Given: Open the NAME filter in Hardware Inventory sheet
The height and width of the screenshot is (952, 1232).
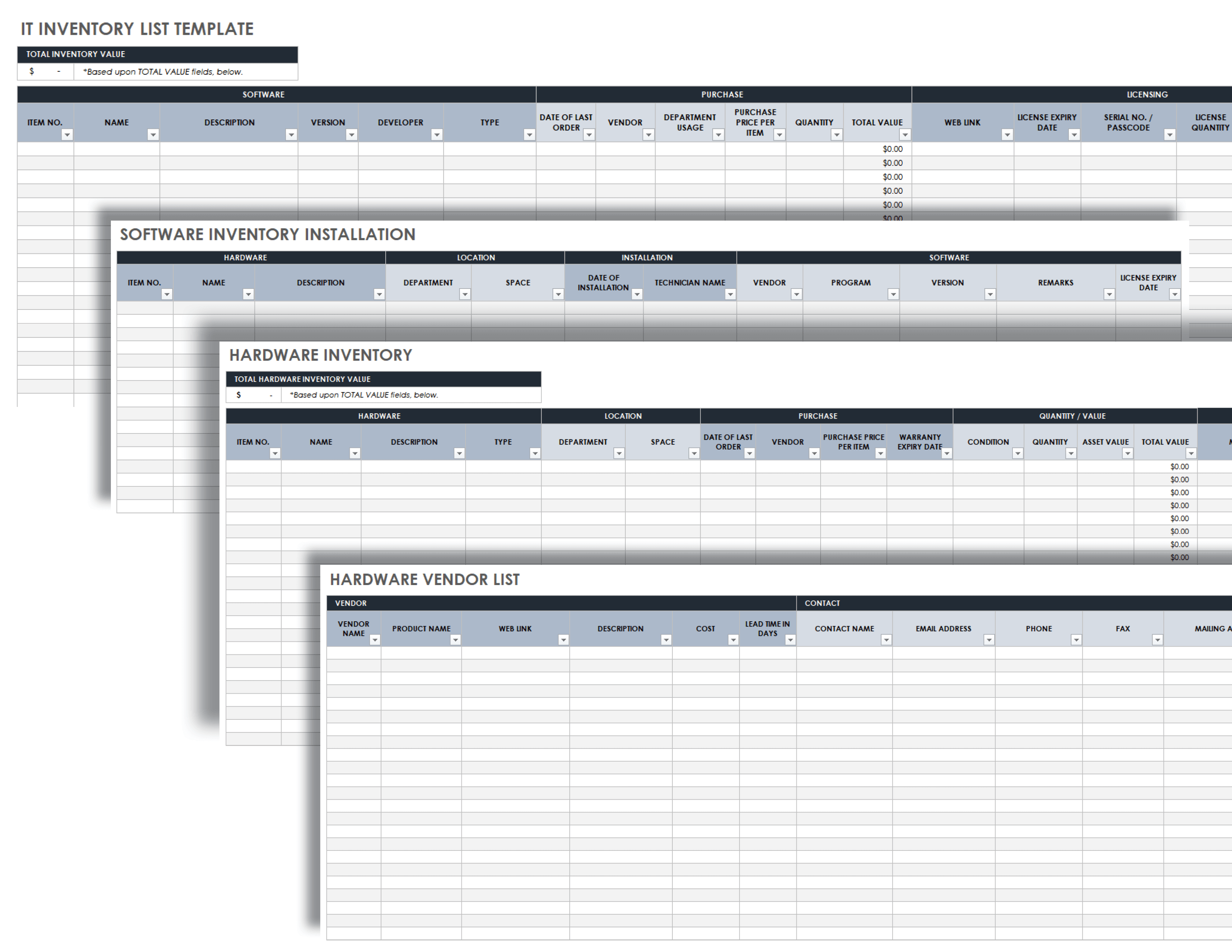Looking at the screenshot, I should pyautogui.click(x=355, y=454).
